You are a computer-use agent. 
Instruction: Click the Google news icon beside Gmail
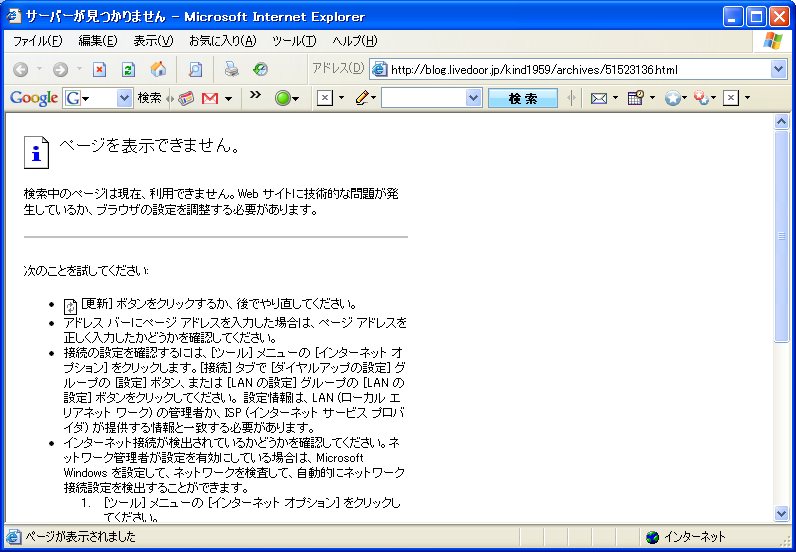point(186,98)
